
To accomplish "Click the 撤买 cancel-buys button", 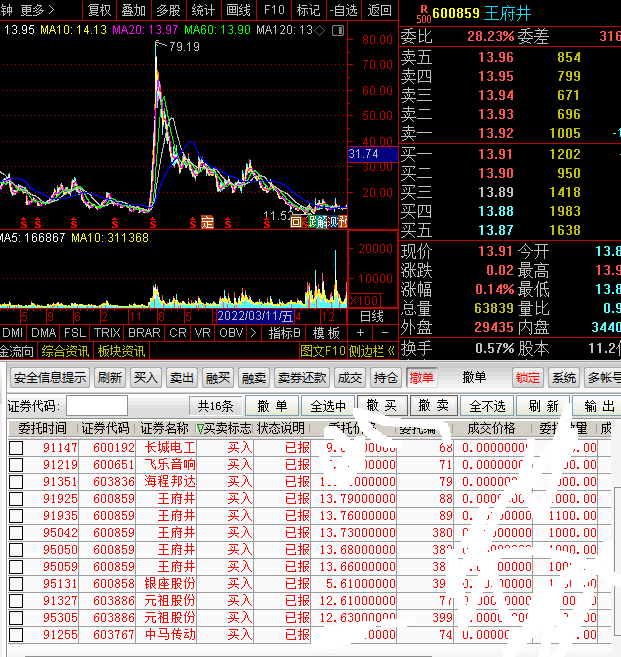I will pos(382,406).
